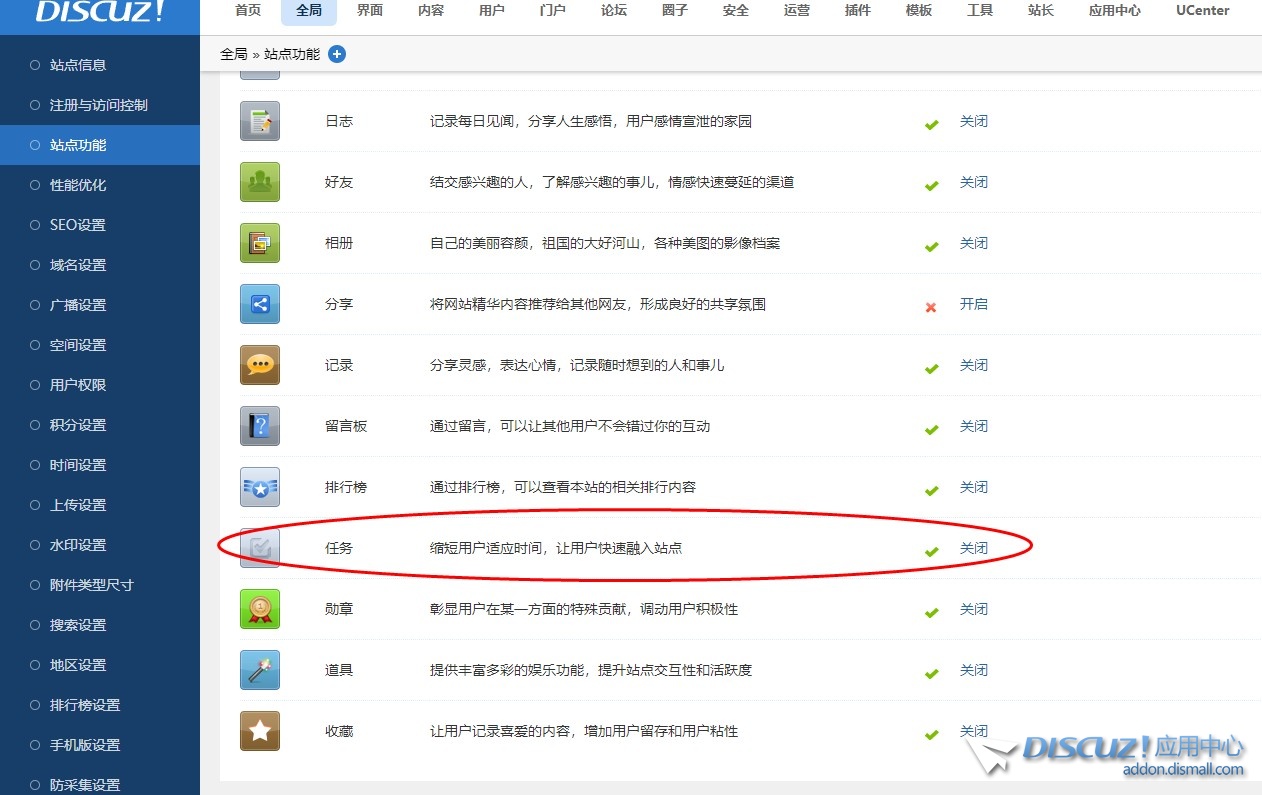Viewport: 1262px width, 795px height.
Task: Turn off 日志 feature using 关闭
Action: pos(973,121)
